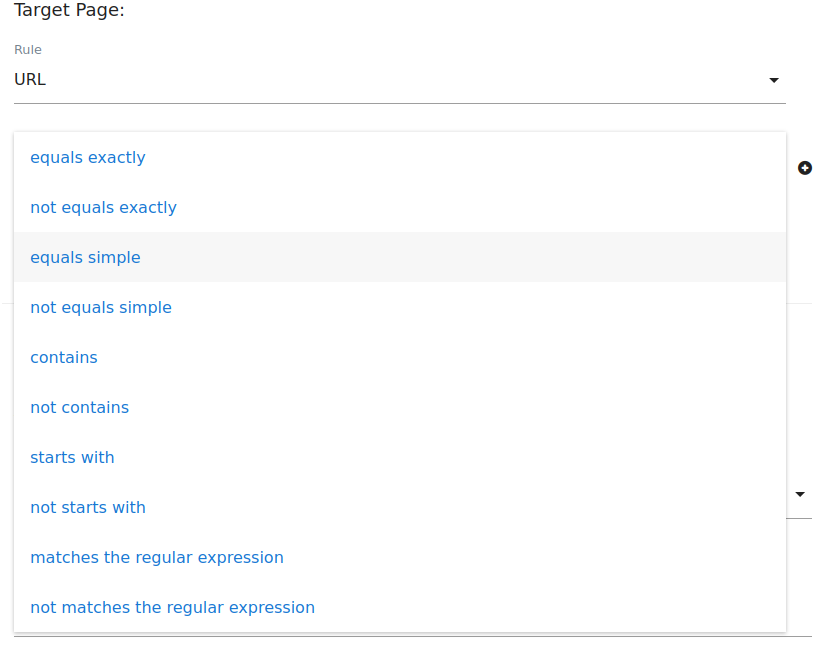
Task: Select the "equals exactly" option
Action: (x=88, y=157)
